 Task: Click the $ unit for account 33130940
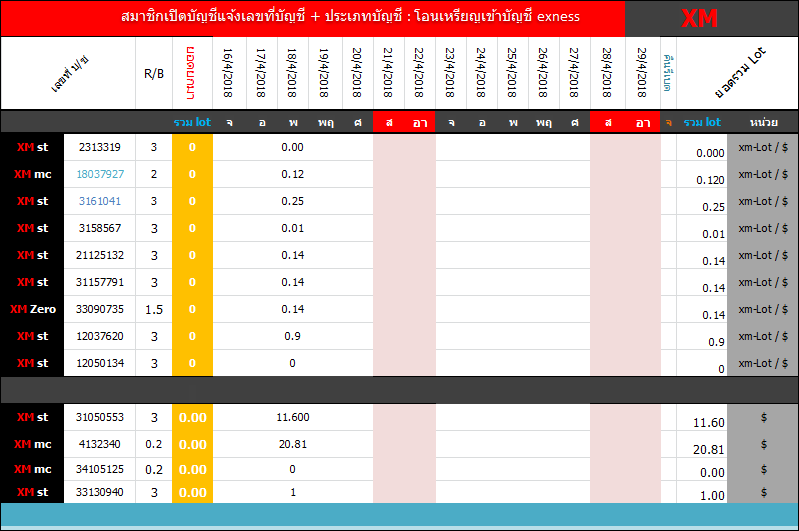tap(763, 492)
